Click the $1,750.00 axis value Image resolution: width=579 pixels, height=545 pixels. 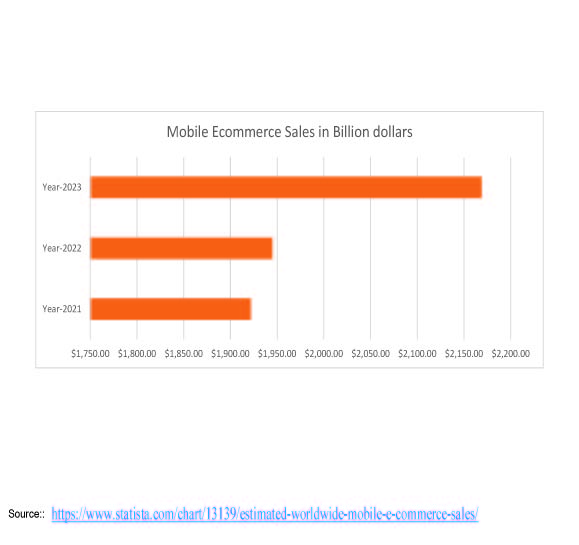tap(90, 353)
